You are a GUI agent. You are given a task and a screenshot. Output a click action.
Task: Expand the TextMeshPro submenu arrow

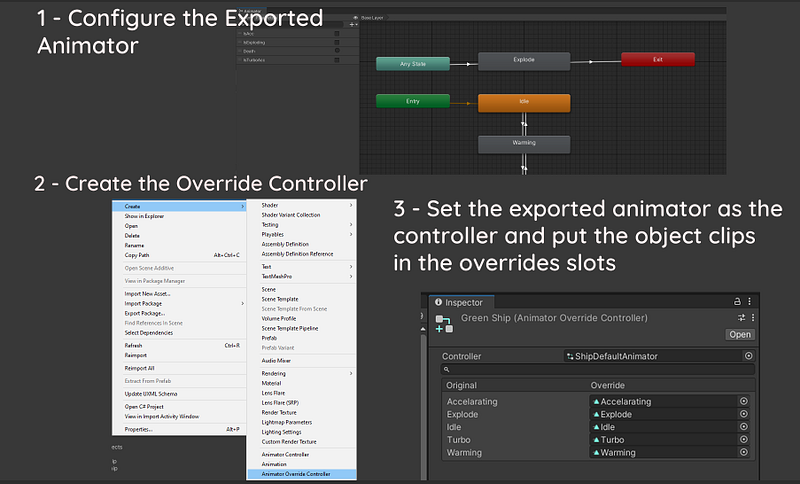tap(351, 276)
